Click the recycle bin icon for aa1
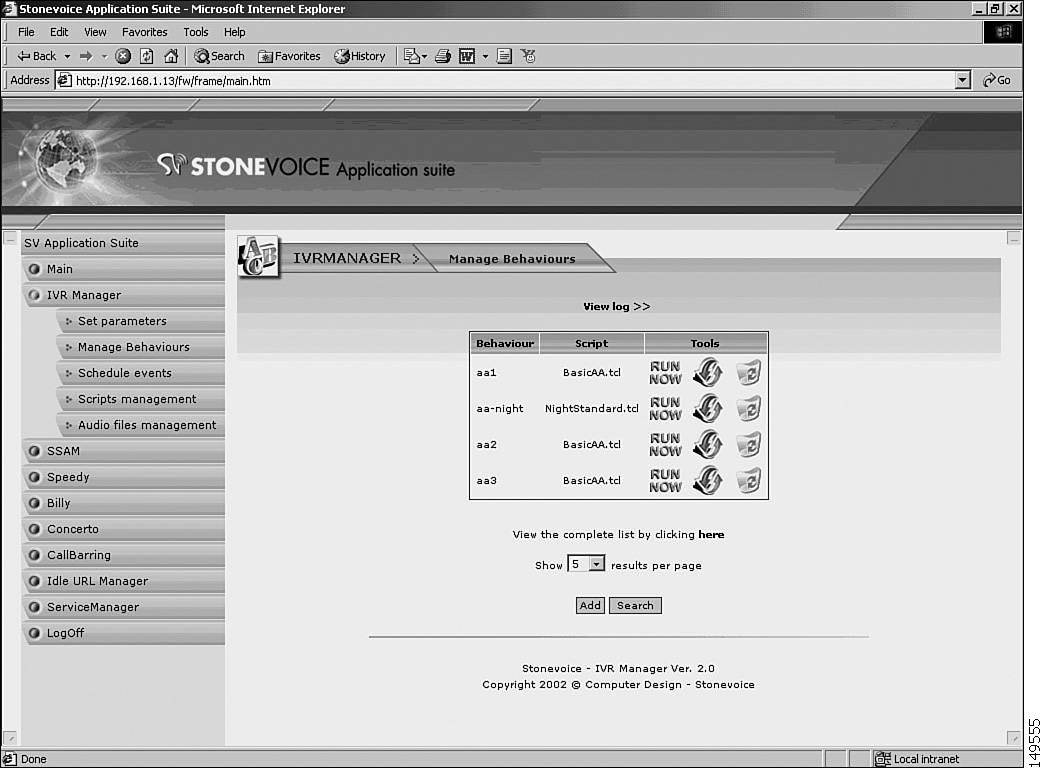 pos(748,372)
